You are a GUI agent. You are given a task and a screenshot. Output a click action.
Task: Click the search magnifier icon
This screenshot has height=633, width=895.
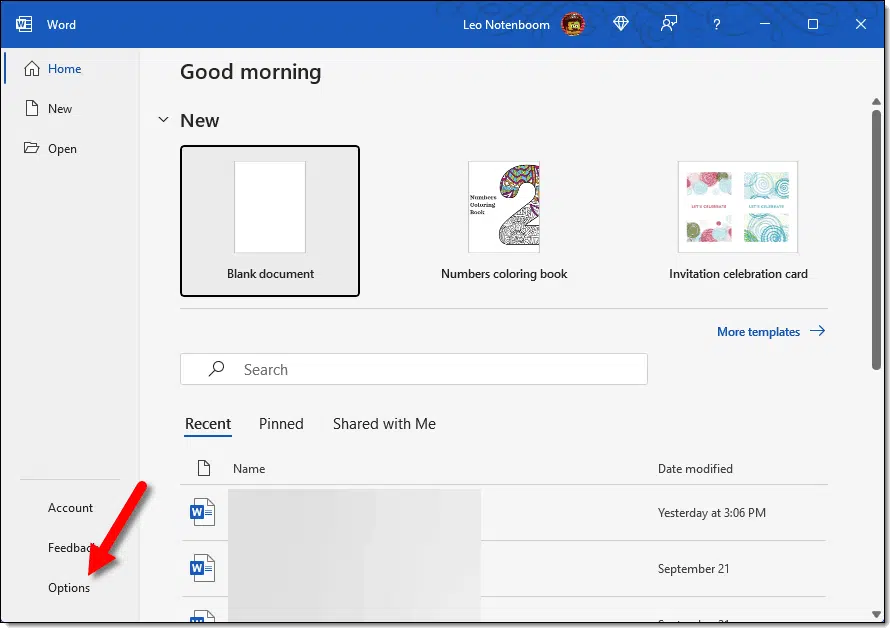(216, 369)
